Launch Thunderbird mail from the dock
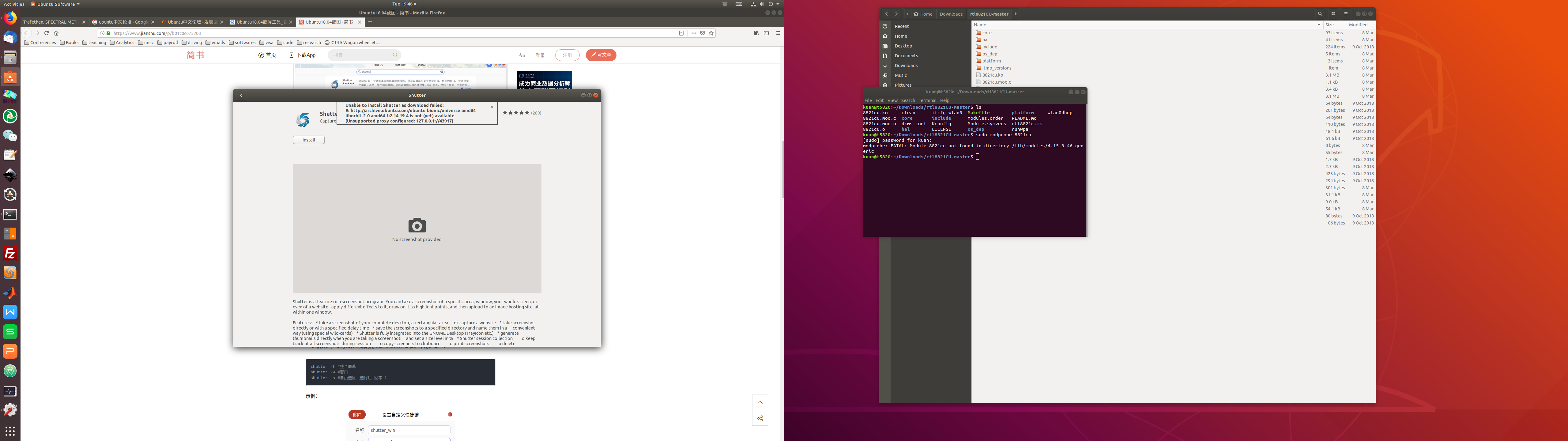 tap(10, 38)
